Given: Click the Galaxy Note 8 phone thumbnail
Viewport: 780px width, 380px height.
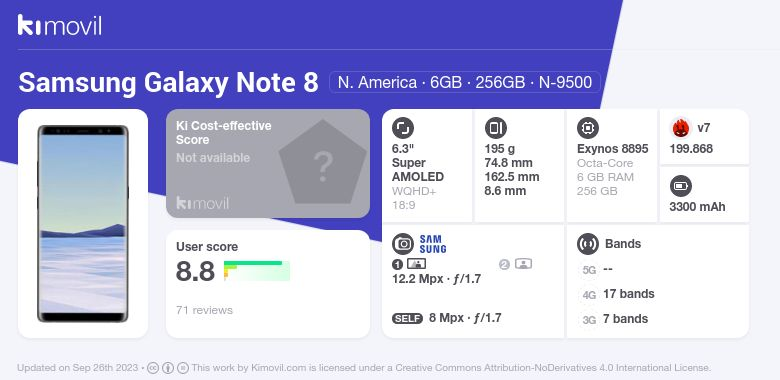Looking at the screenshot, I should click(83, 224).
